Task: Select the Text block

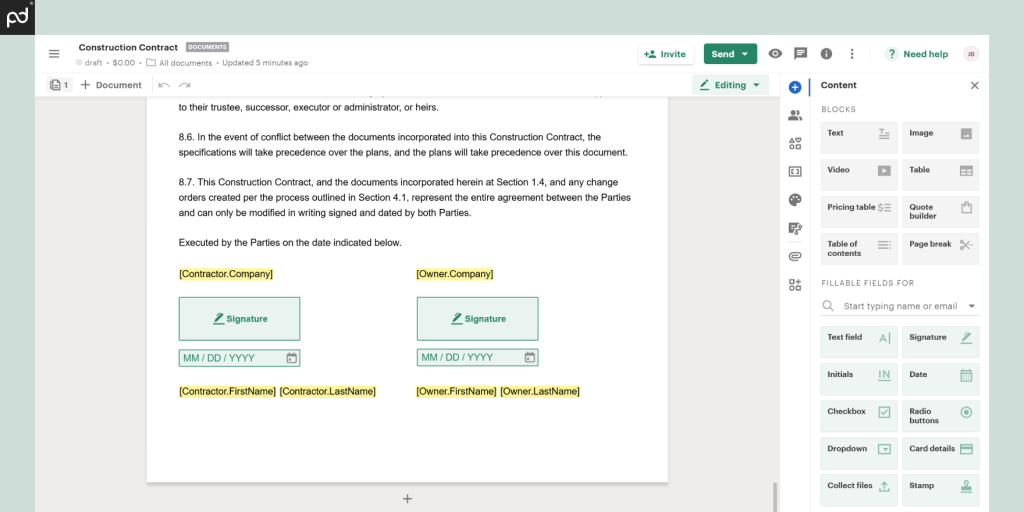Action: click(x=859, y=138)
